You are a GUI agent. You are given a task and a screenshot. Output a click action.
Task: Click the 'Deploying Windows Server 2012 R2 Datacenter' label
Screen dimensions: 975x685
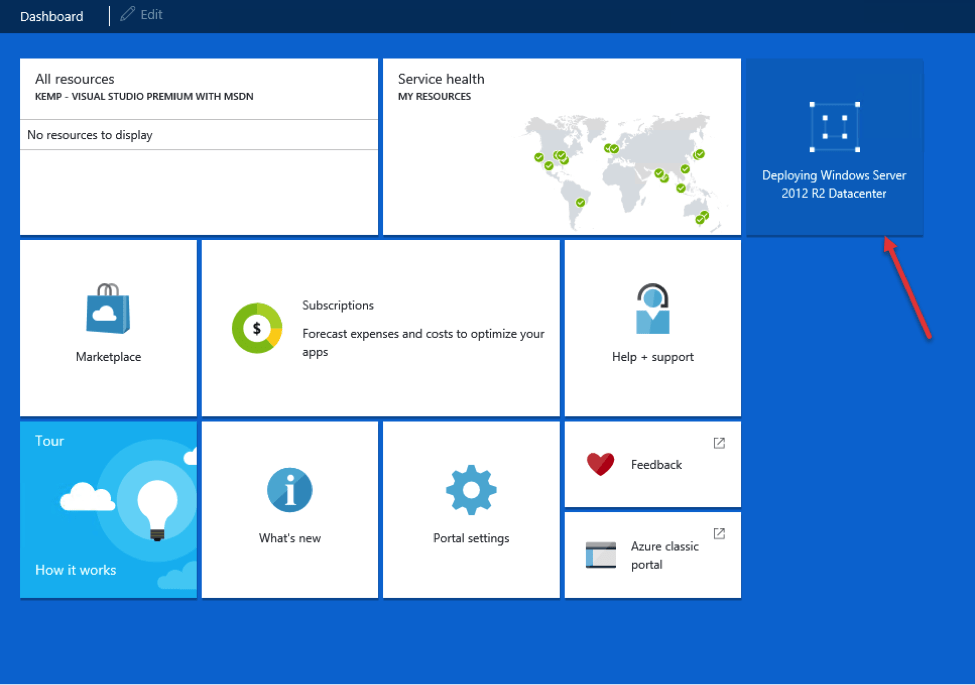tap(834, 184)
